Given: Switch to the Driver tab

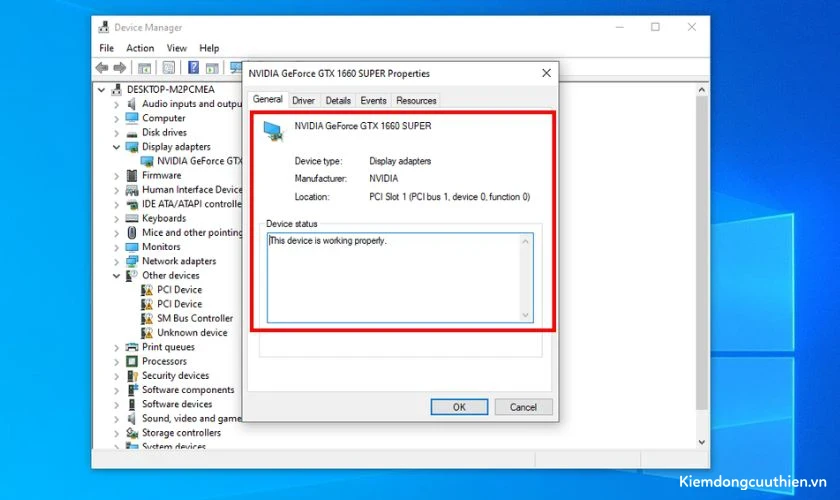Looking at the screenshot, I should (303, 100).
